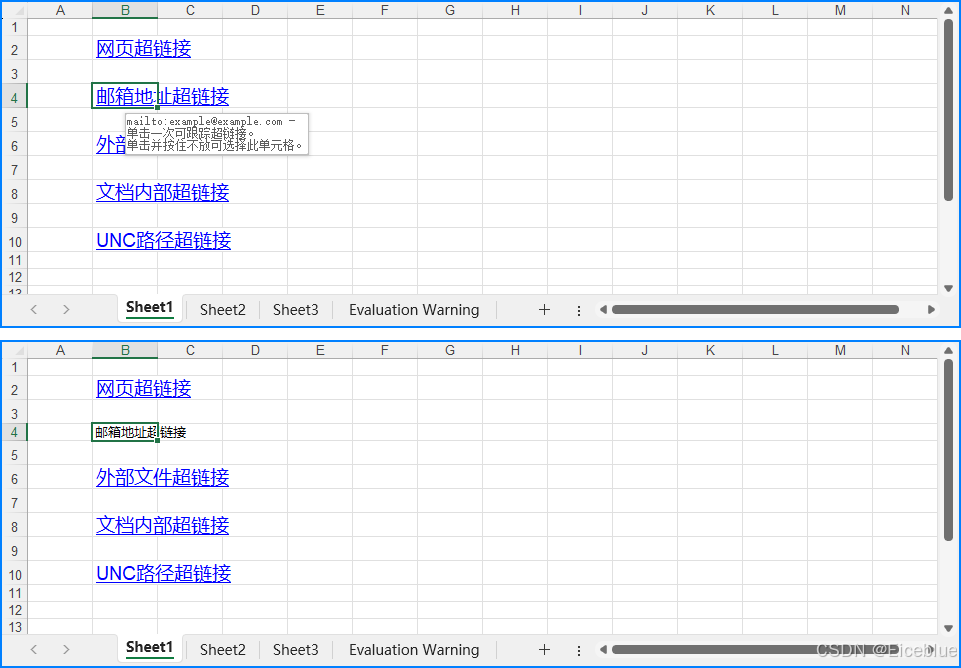This screenshot has width=961, height=668.
Task: Open 网页超链接 link in top spreadsheet
Action: (x=143, y=48)
